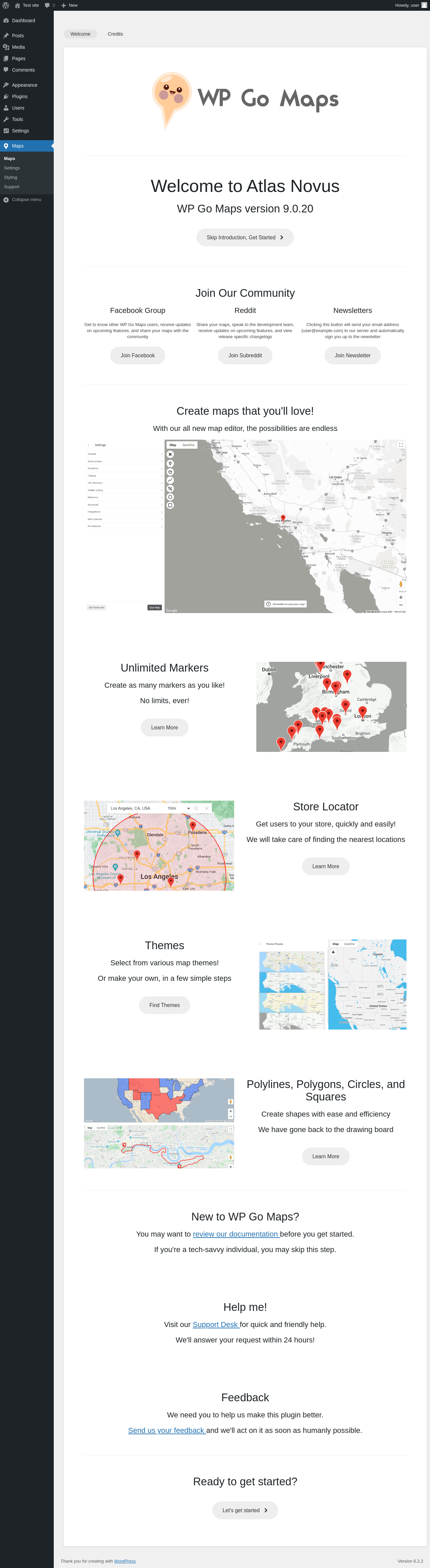Click the Users person icon
The width and height of the screenshot is (430, 1568).
6,108
